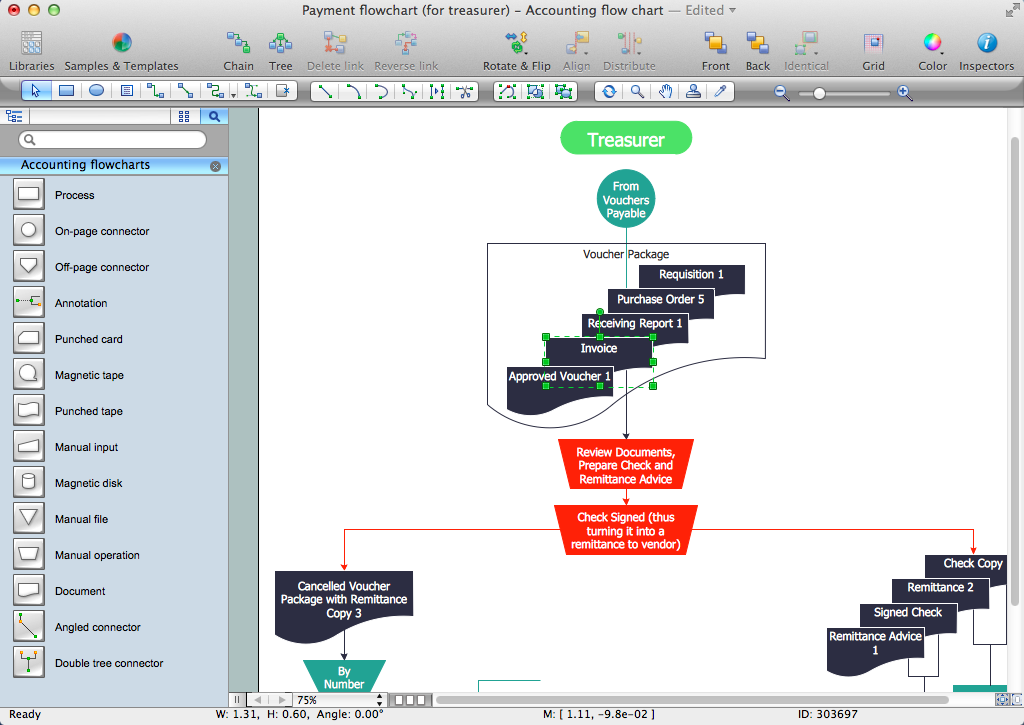The image size is (1024, 725).
Task: Click the horizontal scrollbar
Action: coord(692,700)
